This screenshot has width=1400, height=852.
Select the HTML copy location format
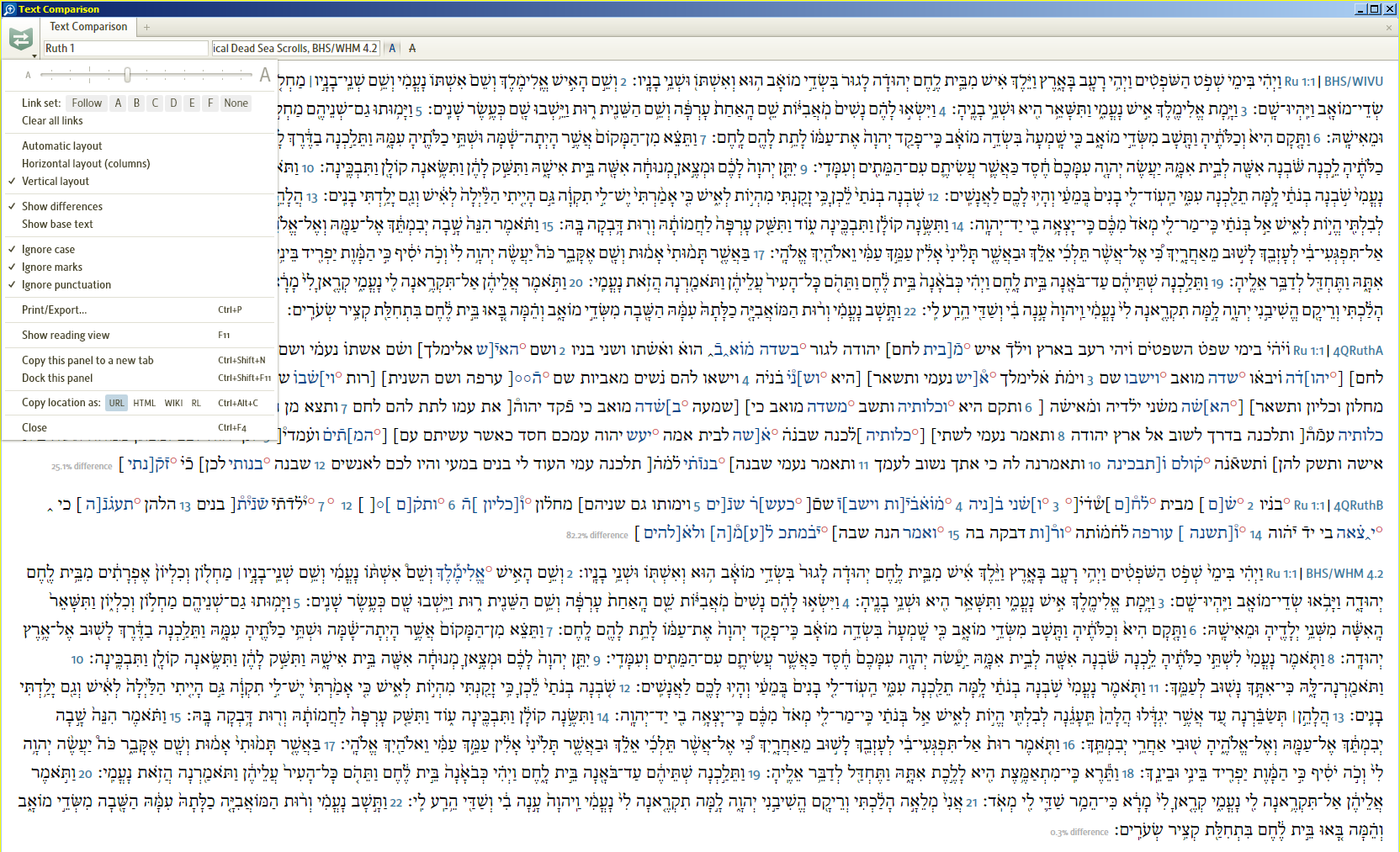point(144,403)
